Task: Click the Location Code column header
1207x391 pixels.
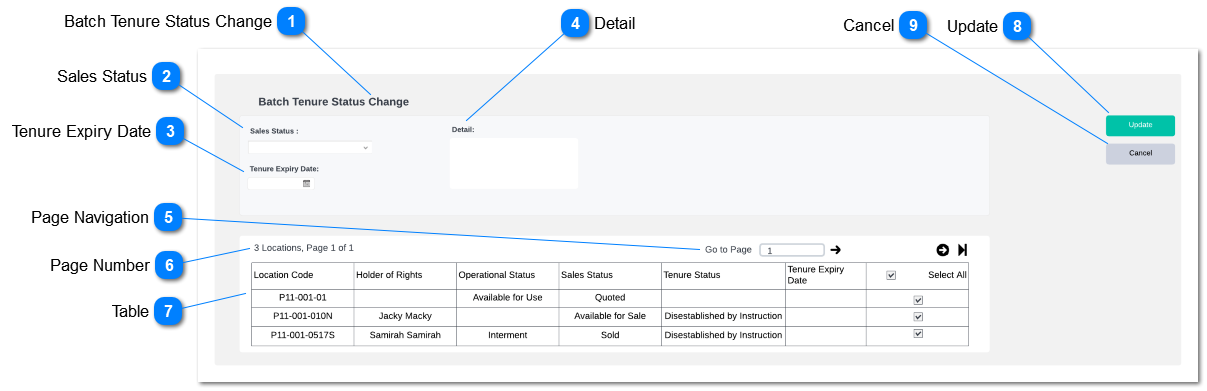Action: tap(302, 275)
